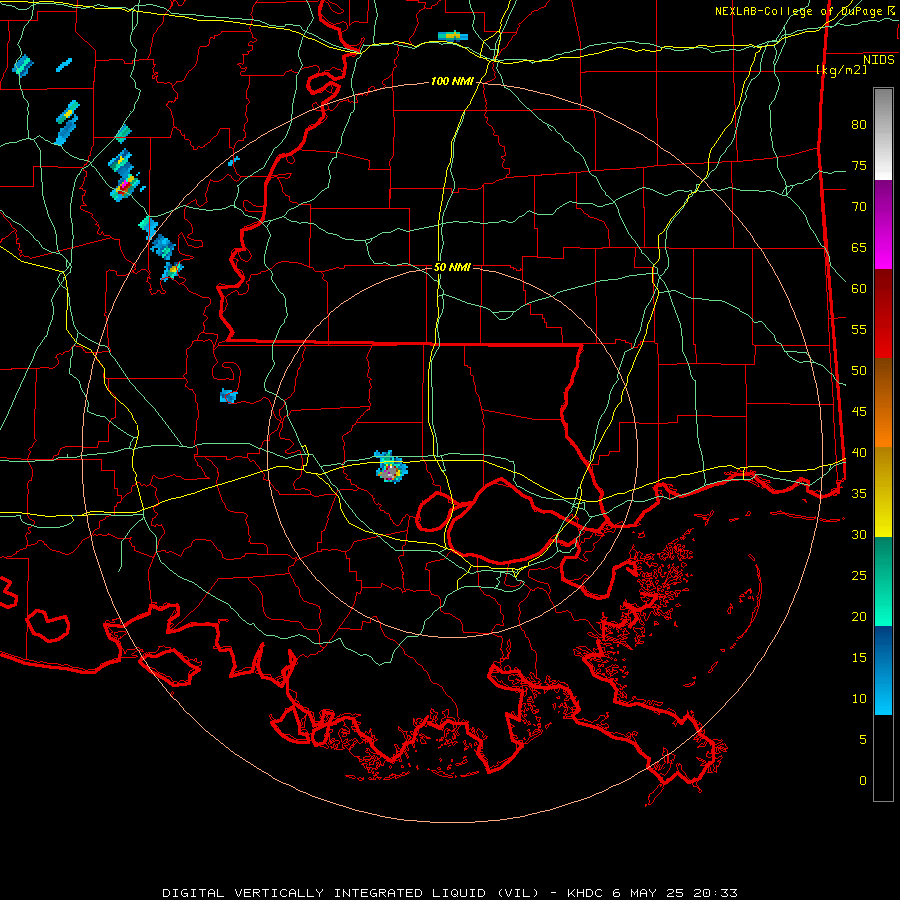
Task: Select the 75 value on color scale
Action: pyautogui.click(x=859, y=165)
